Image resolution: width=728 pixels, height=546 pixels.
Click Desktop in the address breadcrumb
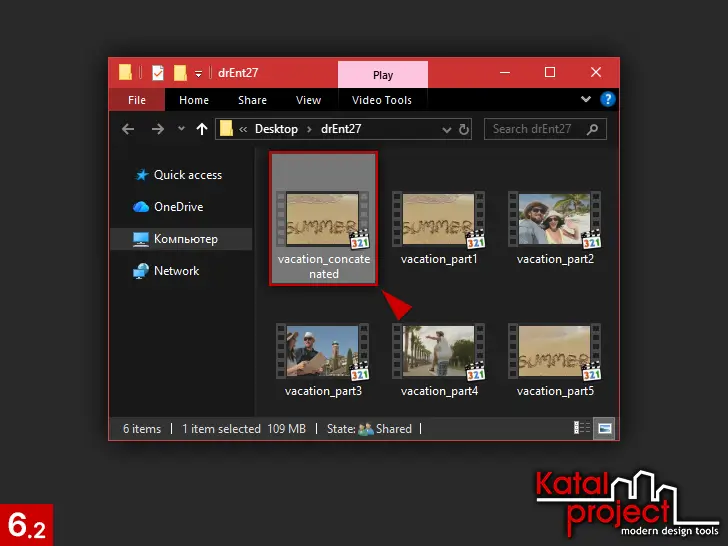pos(276,129)
